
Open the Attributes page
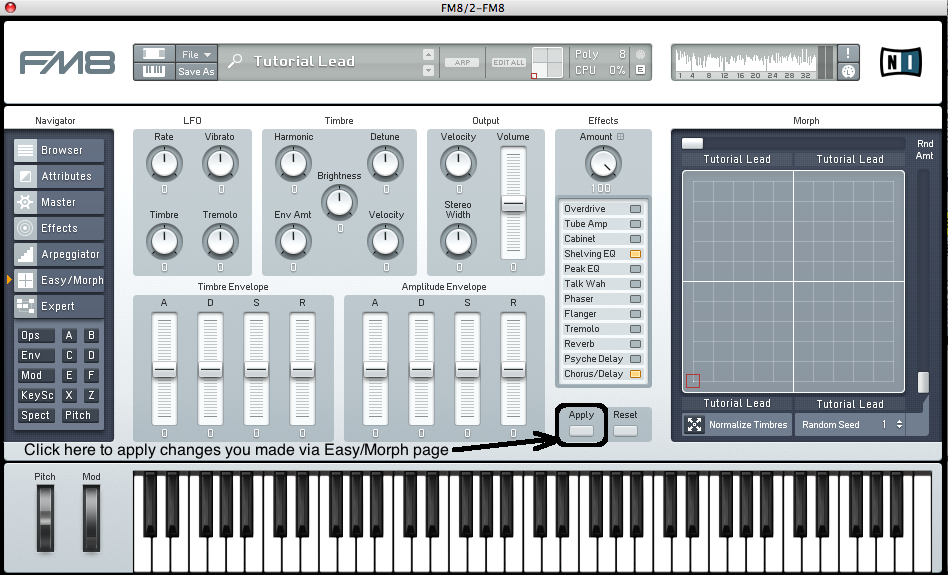pyautogui.click(x=59, y=176)
